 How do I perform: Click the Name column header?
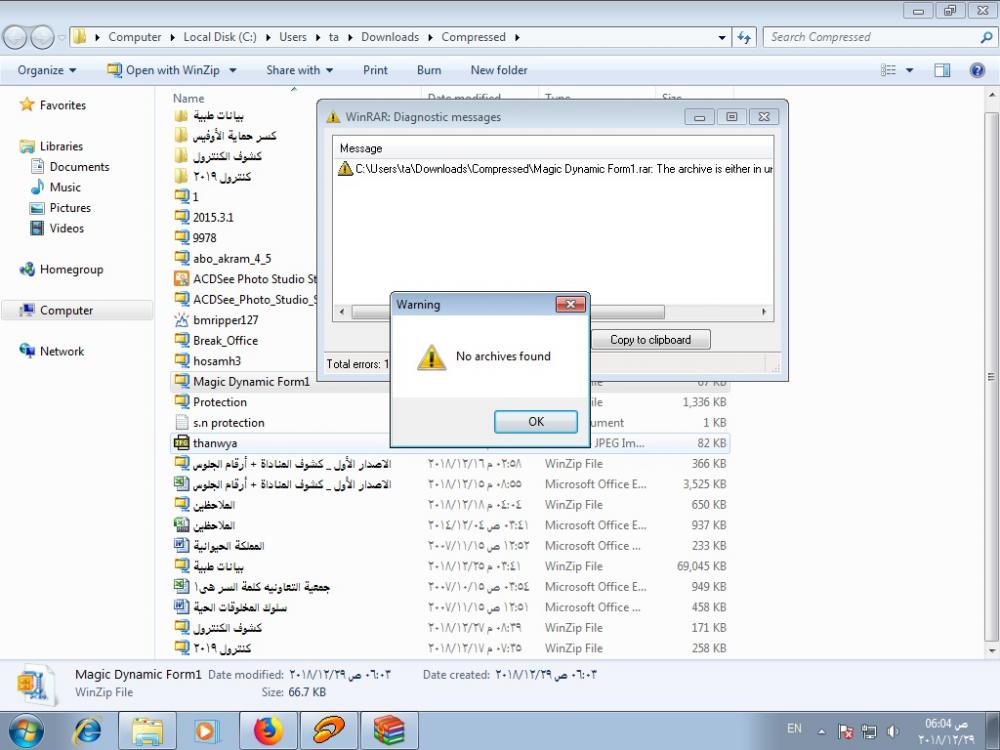pyautogui.click(x=189, y=98)
